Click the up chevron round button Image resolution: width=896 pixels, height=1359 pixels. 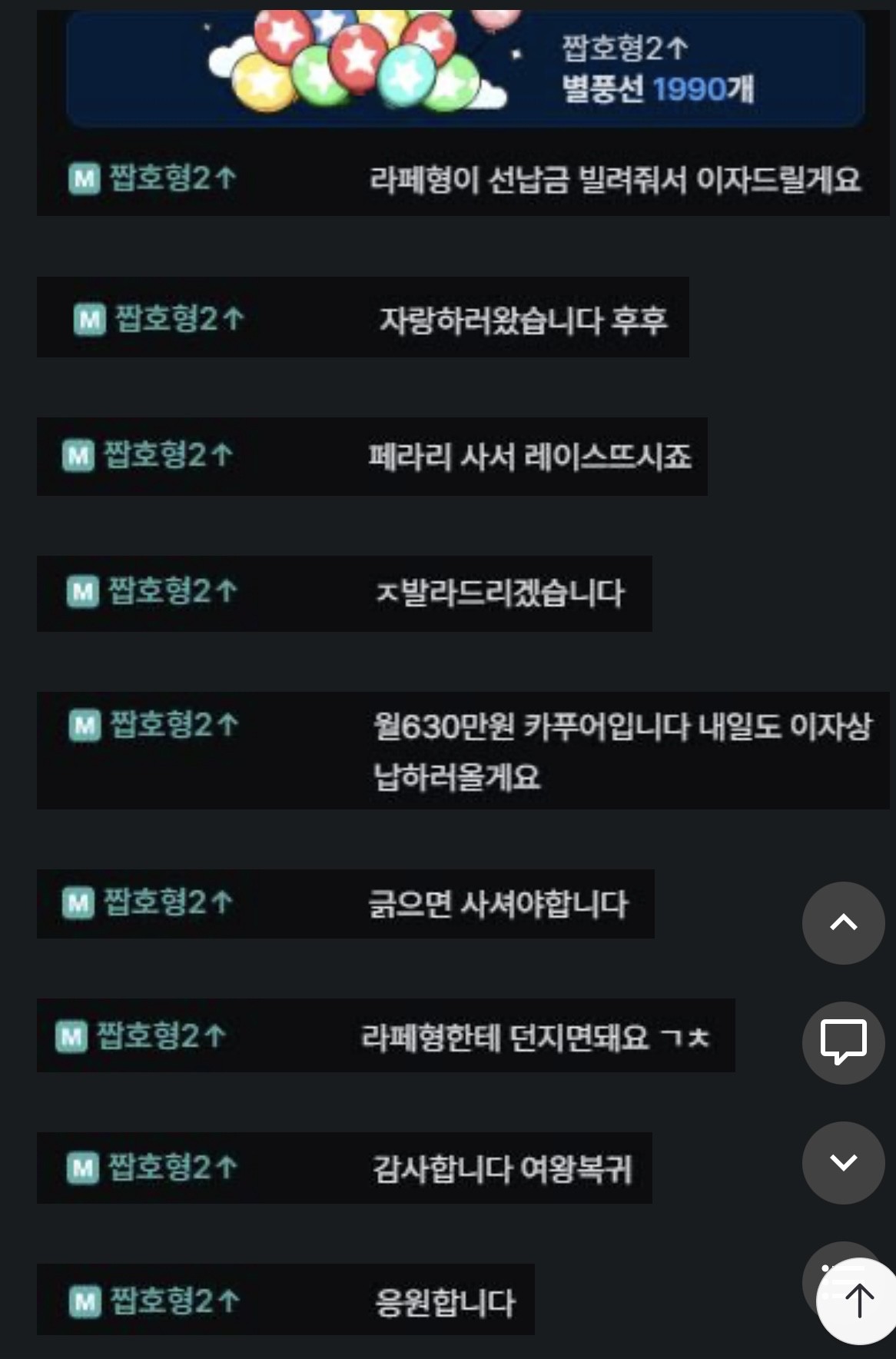point(843,922)
